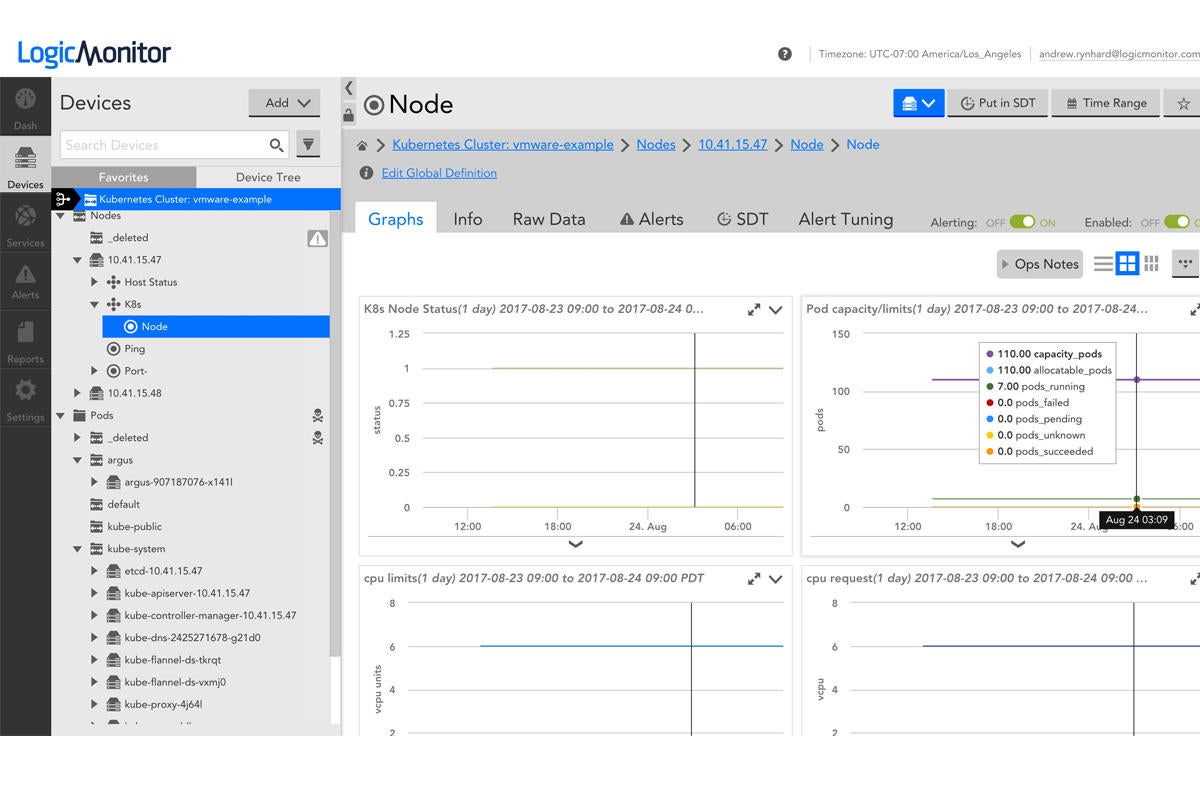Click the home breadcrumb icon
Screen dimensions: 1200x800
pos(362,145)
